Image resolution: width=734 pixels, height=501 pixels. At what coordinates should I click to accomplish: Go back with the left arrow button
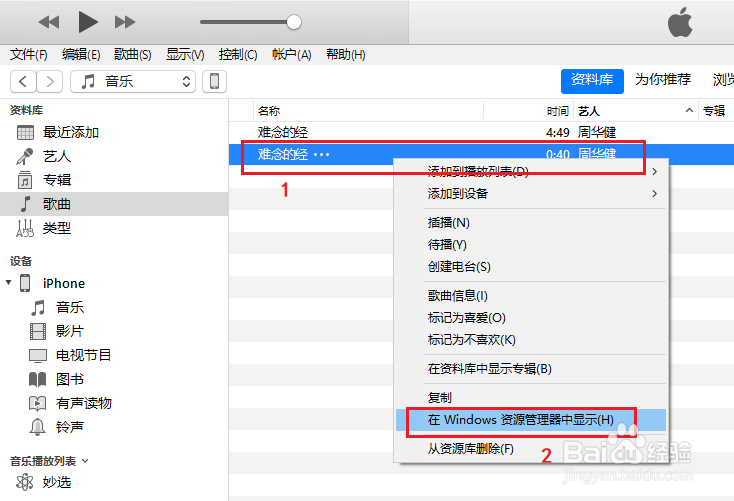click(23, 81)
